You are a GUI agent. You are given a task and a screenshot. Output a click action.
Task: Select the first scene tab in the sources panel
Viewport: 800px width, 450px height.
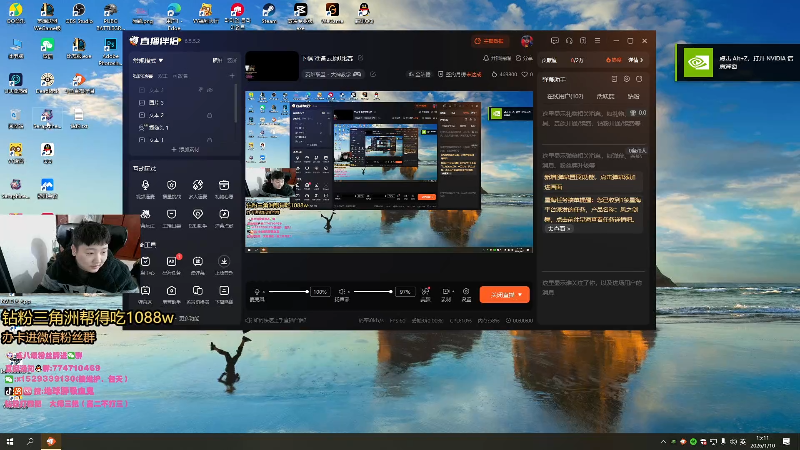(142, 76)
